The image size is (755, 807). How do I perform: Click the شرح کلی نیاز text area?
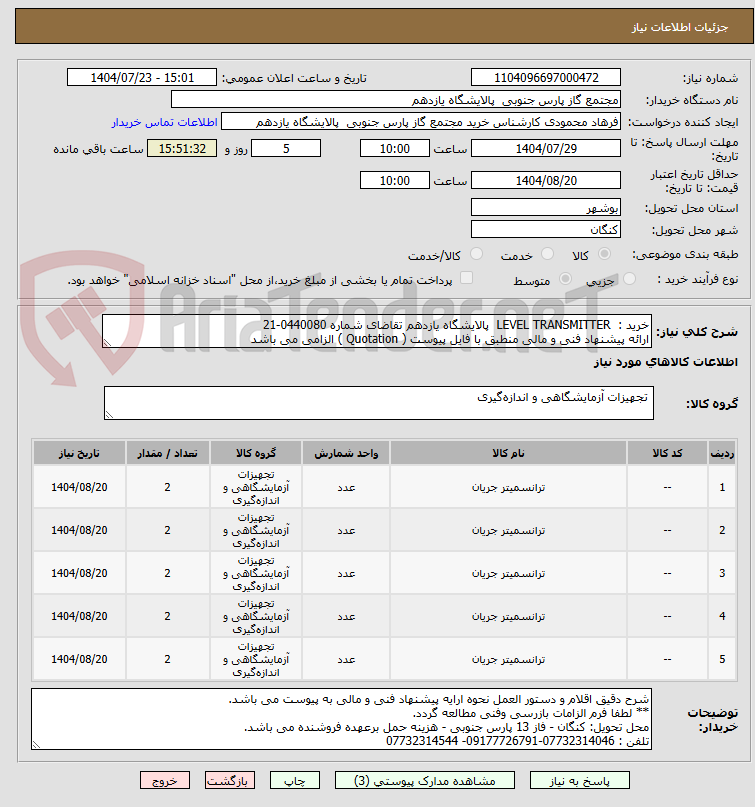(377, 331)
